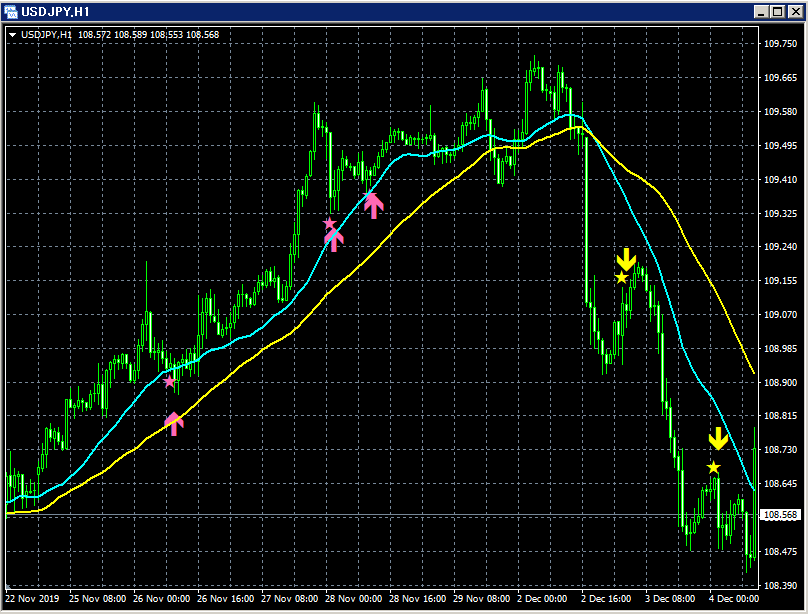Click the 108.730 price scale label
808x614 pixels.
pos(780,450)
